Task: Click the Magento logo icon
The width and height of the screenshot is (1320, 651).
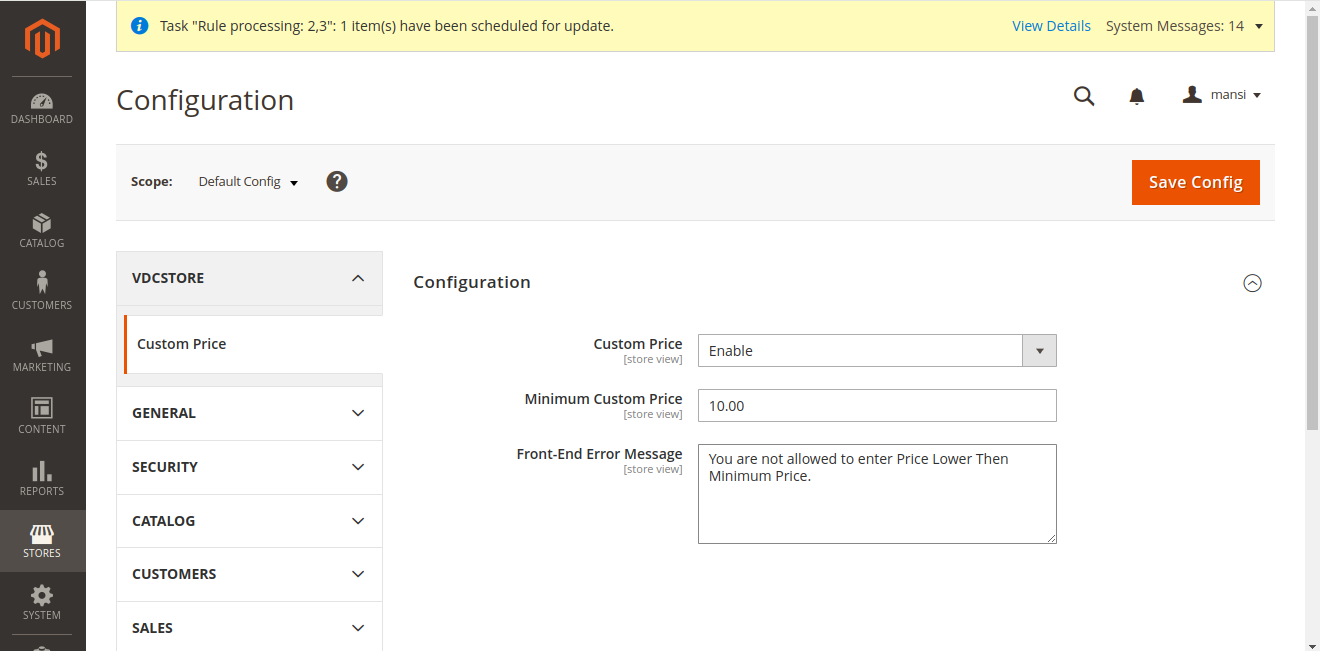Action: tap(42, 38)
